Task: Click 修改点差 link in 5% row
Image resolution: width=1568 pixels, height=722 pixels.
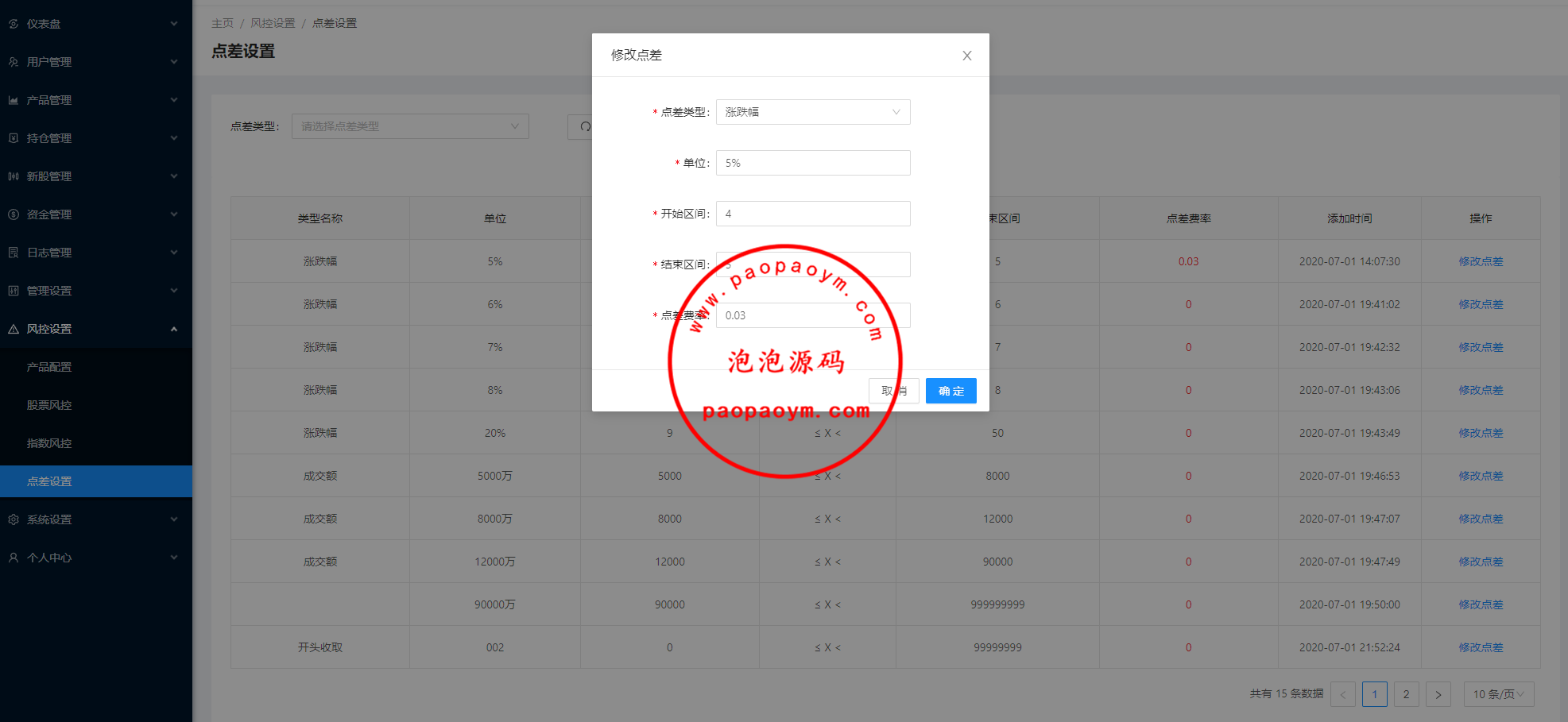Action: pyautogui.click(x=1481, y=261)
